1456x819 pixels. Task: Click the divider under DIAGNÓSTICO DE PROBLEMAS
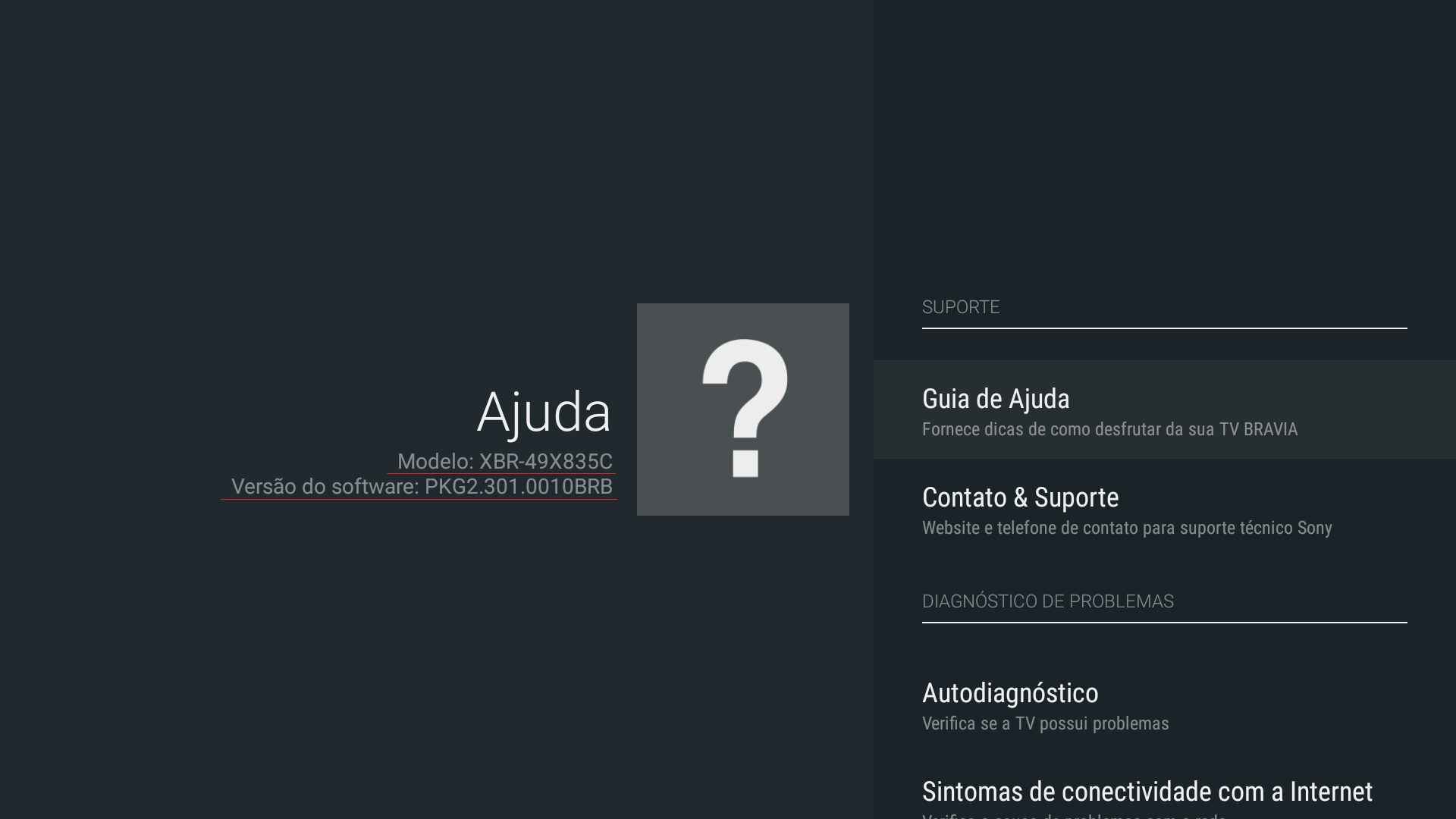pyautogui.click(x=1164, y=623)
